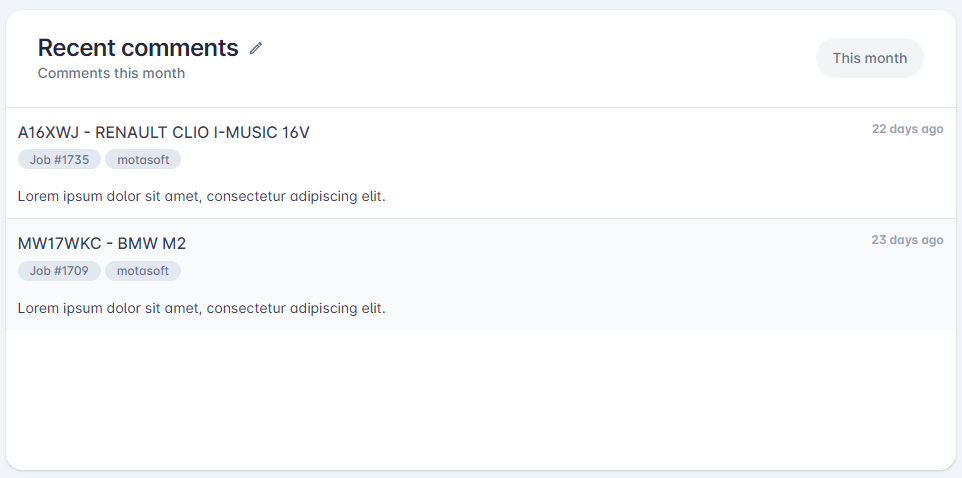Viewport: 962px width, 478px height.
Task: Click the motasoft tag under RENAULT CLIO
Action: tap(143, 160)
